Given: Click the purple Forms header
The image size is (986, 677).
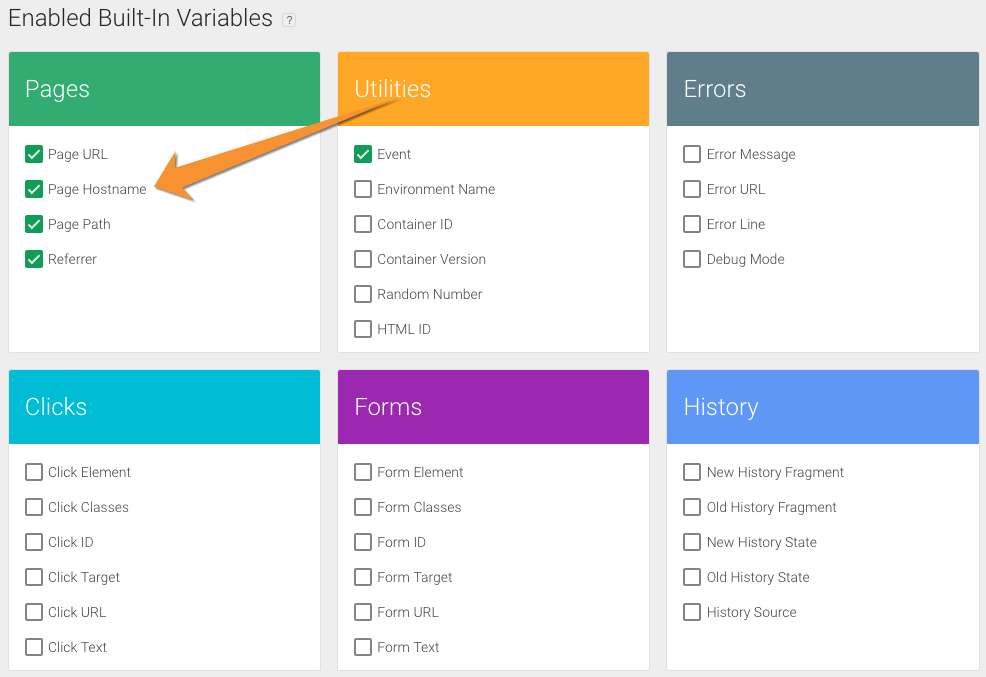Looking at the screenshot, I should click(493, 407).
